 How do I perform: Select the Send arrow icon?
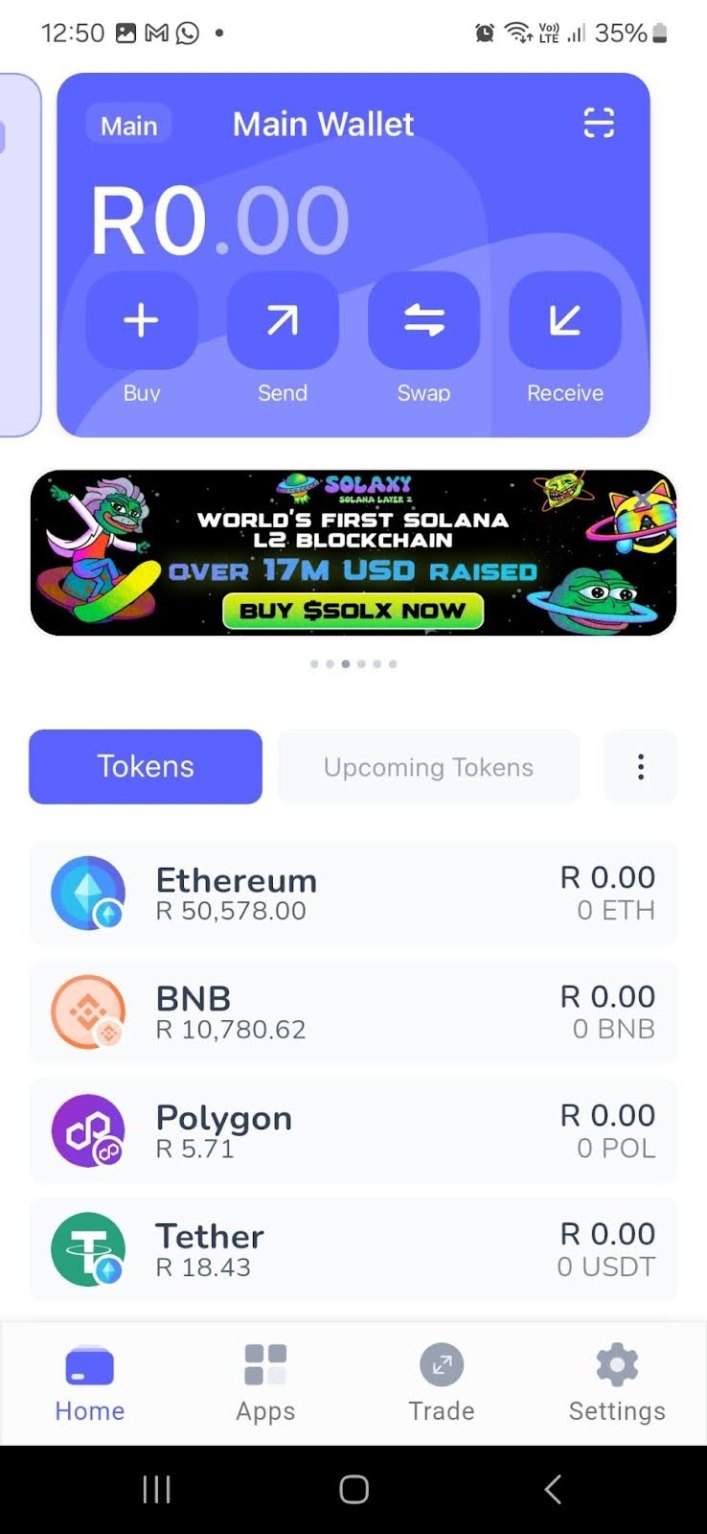coord(282,320)
